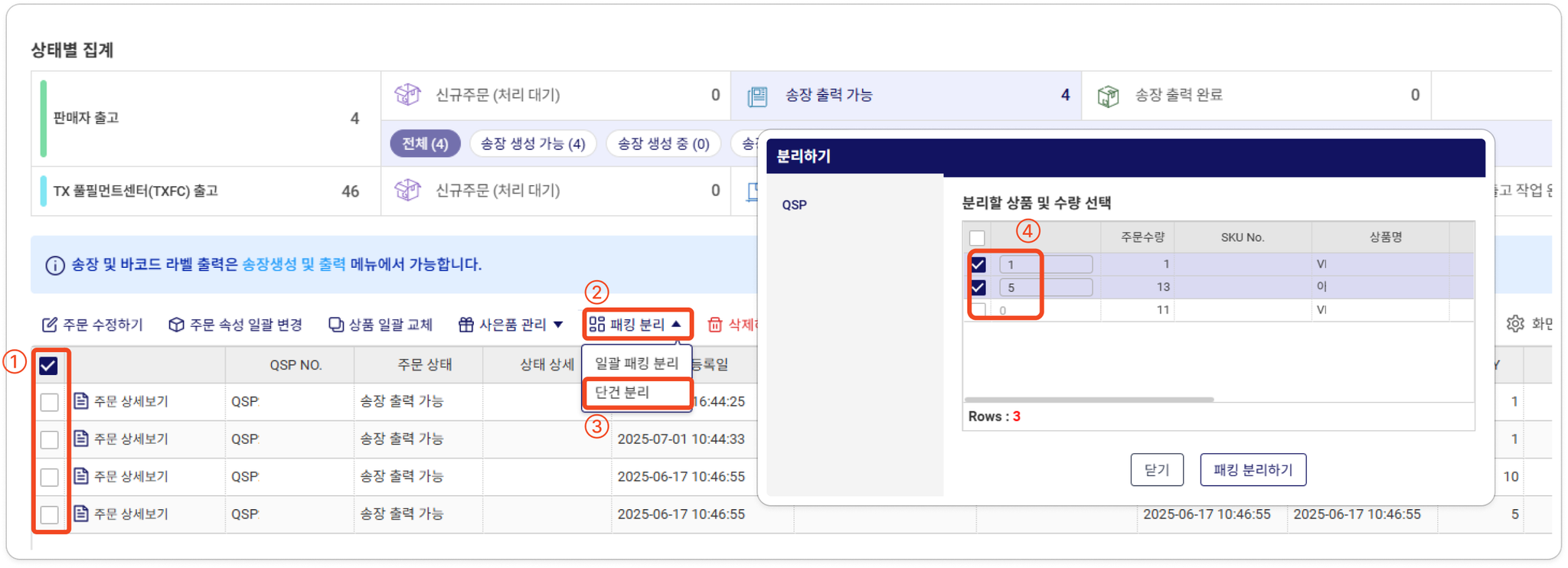Select 단건 분리 menu option
This screenshot has width=1568, height=568.
pyautogui.click(x=637, y=393)
